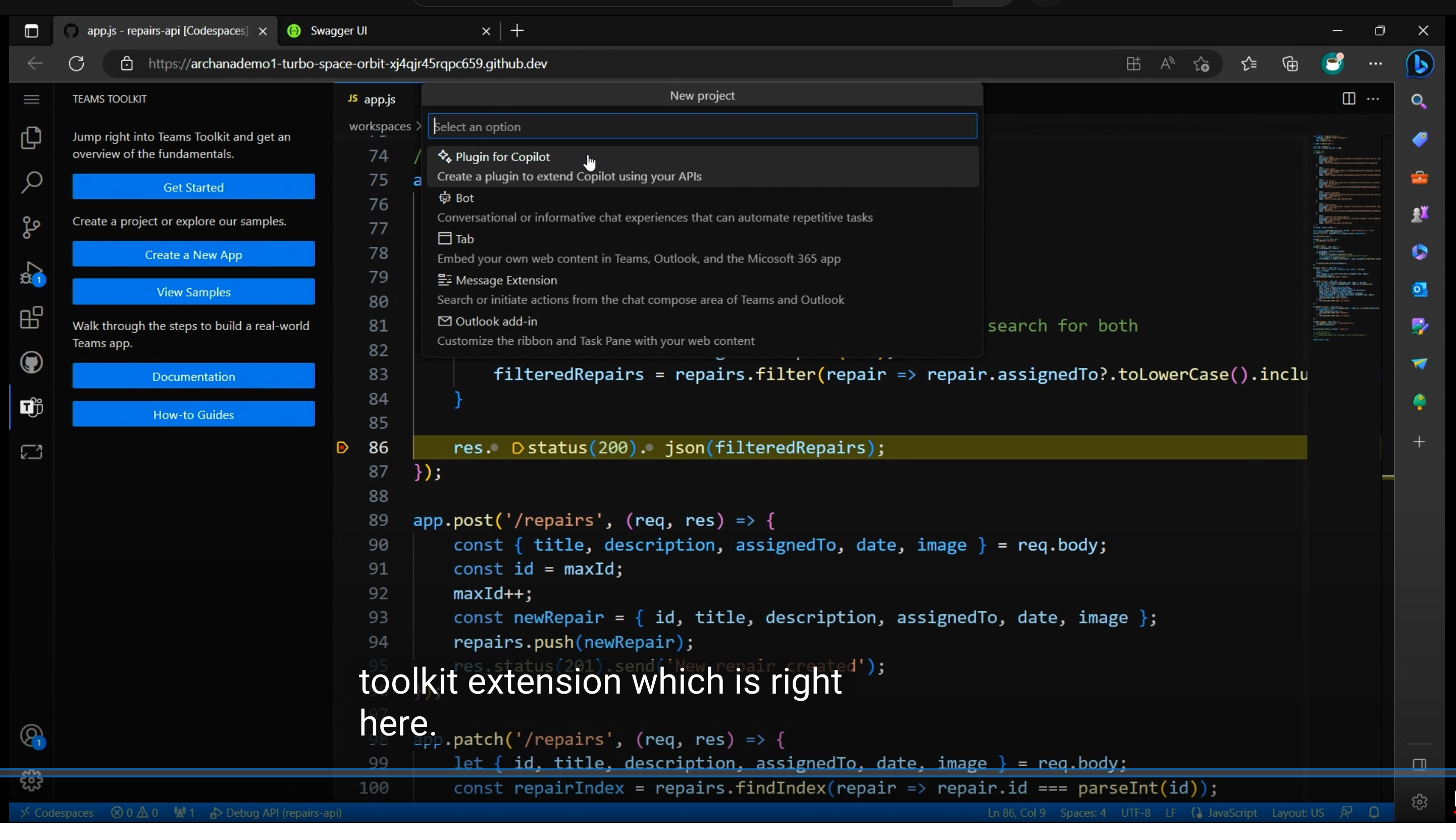Change end of line sequence LF
1456x840 pixels.
(1170, 813)
